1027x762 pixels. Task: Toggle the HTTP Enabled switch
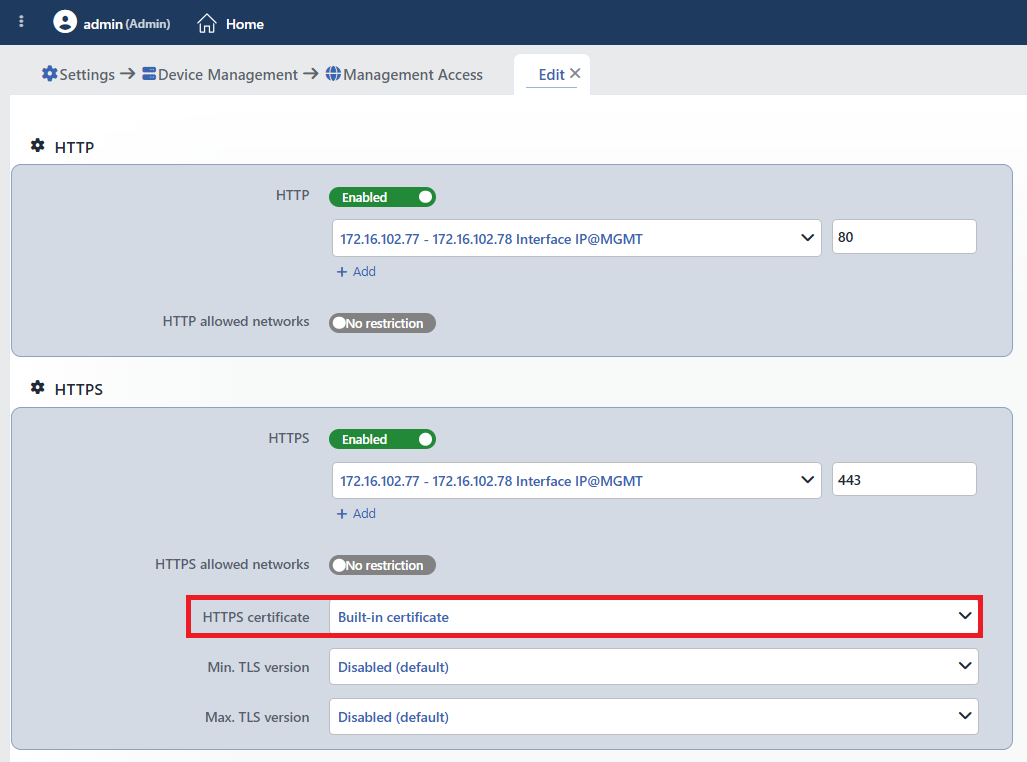point(383,197)
